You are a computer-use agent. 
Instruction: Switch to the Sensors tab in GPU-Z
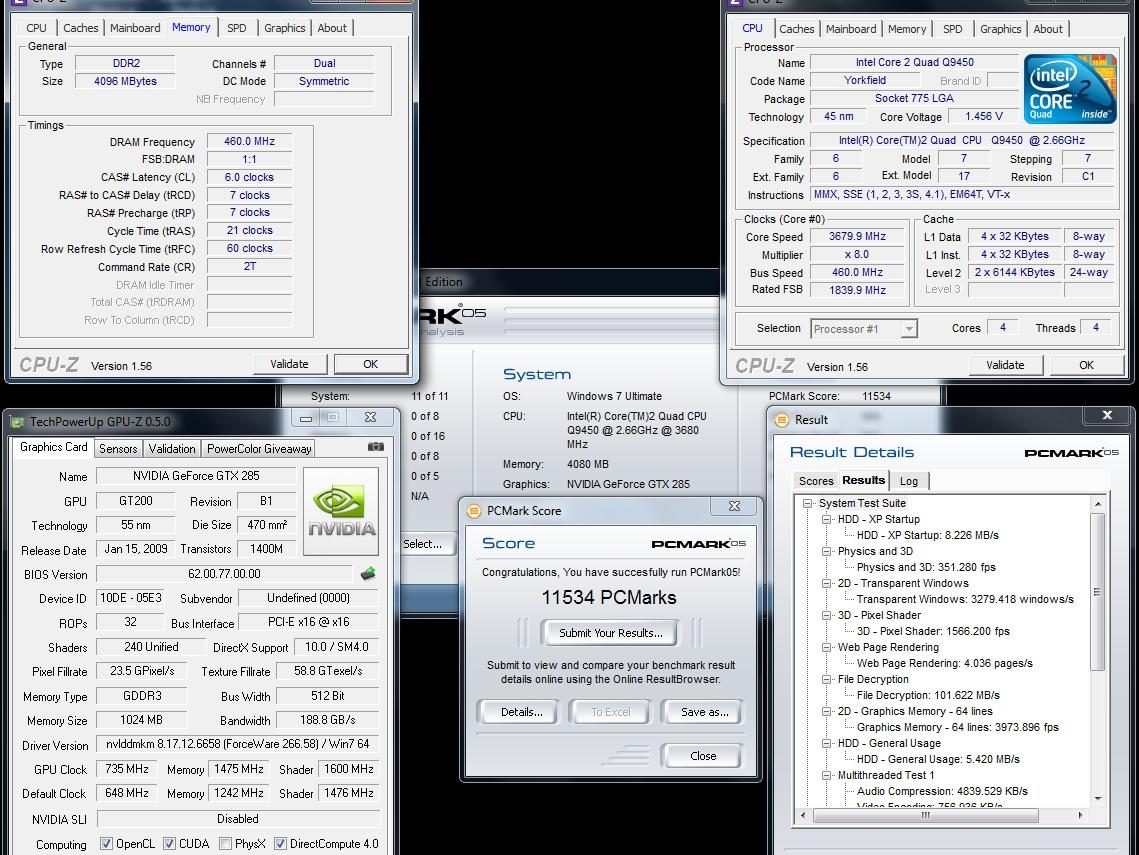[118, 449]
